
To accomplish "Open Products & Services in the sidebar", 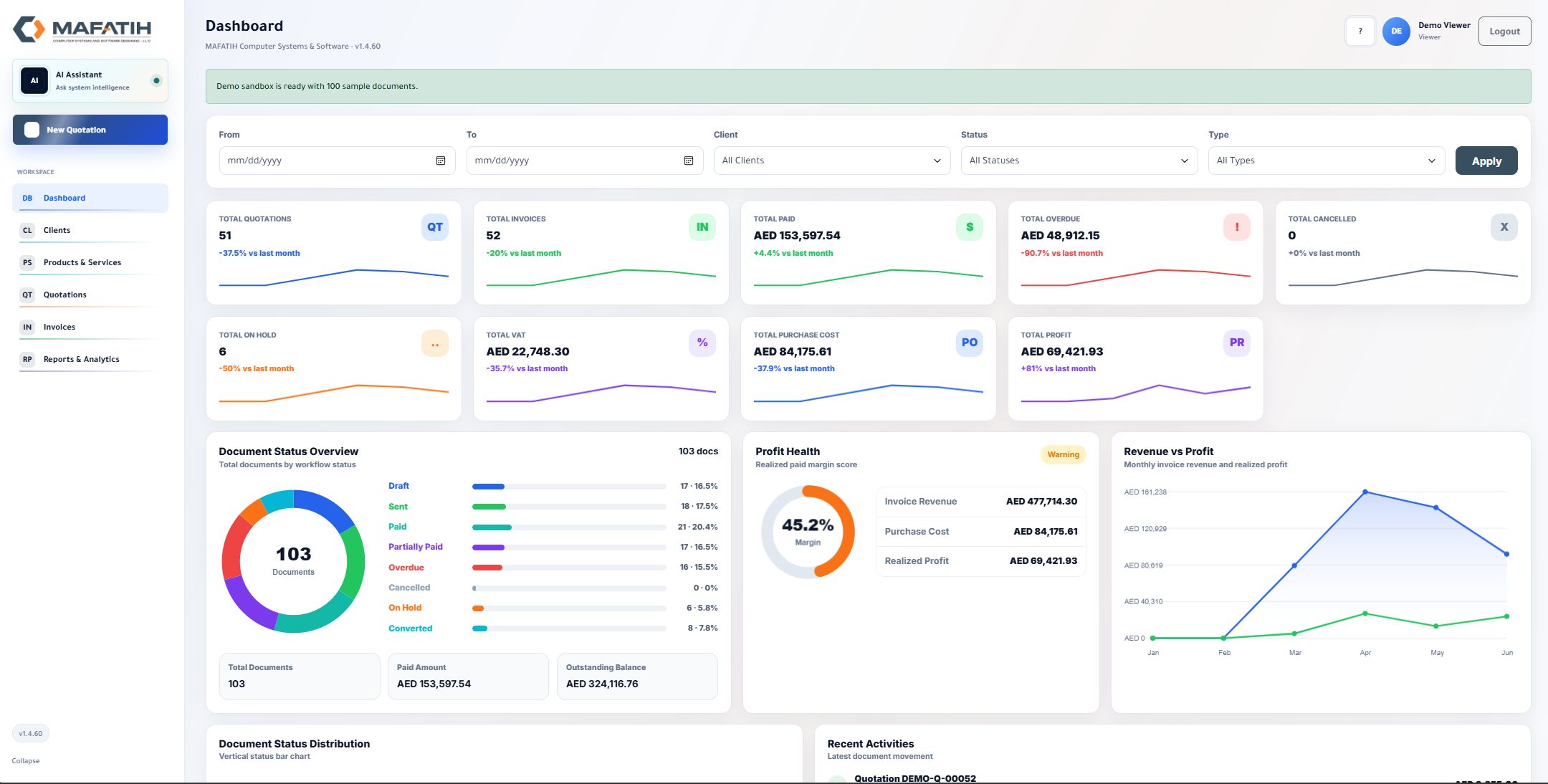I will pos(90,262).
